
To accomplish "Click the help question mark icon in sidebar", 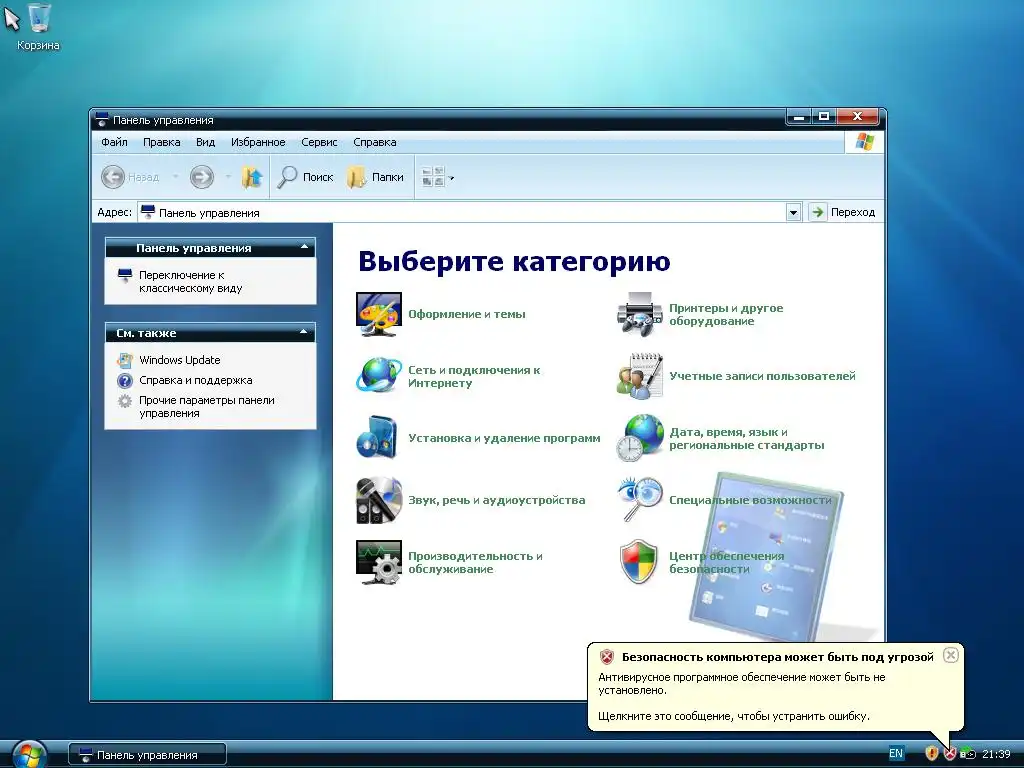I will [125, 380].
